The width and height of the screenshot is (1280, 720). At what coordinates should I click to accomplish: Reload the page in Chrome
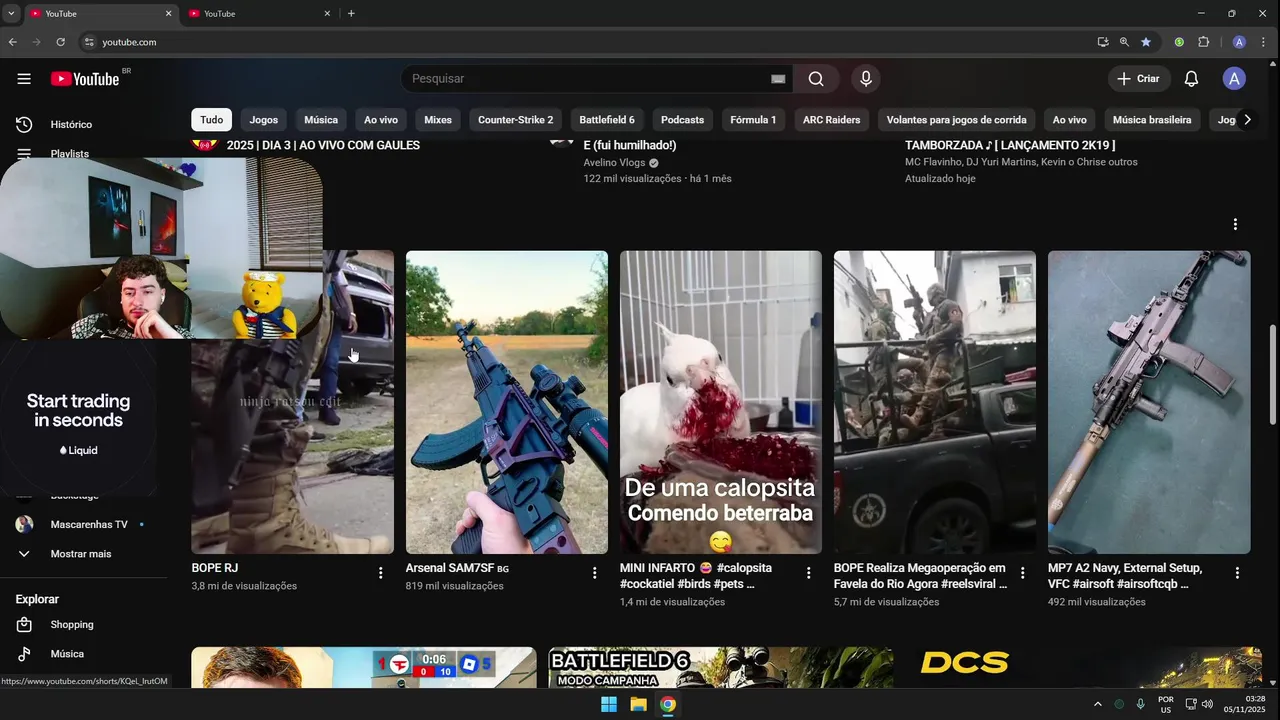(60, 42)
